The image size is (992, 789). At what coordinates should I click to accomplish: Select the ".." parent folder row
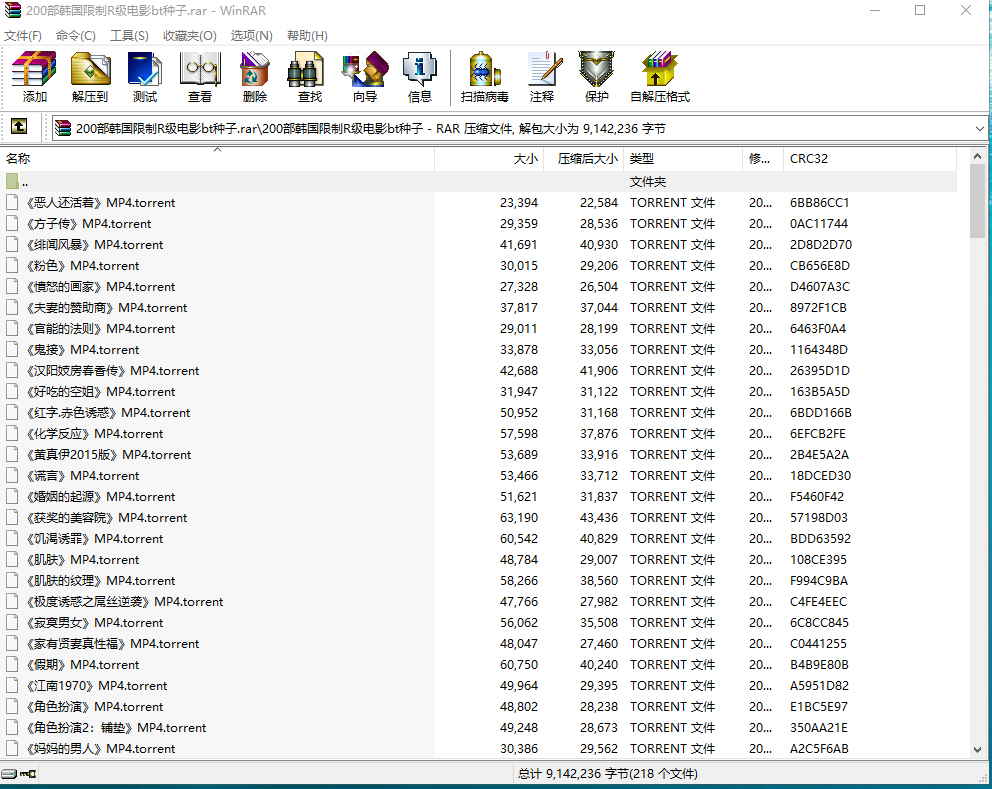pos(25,182)
